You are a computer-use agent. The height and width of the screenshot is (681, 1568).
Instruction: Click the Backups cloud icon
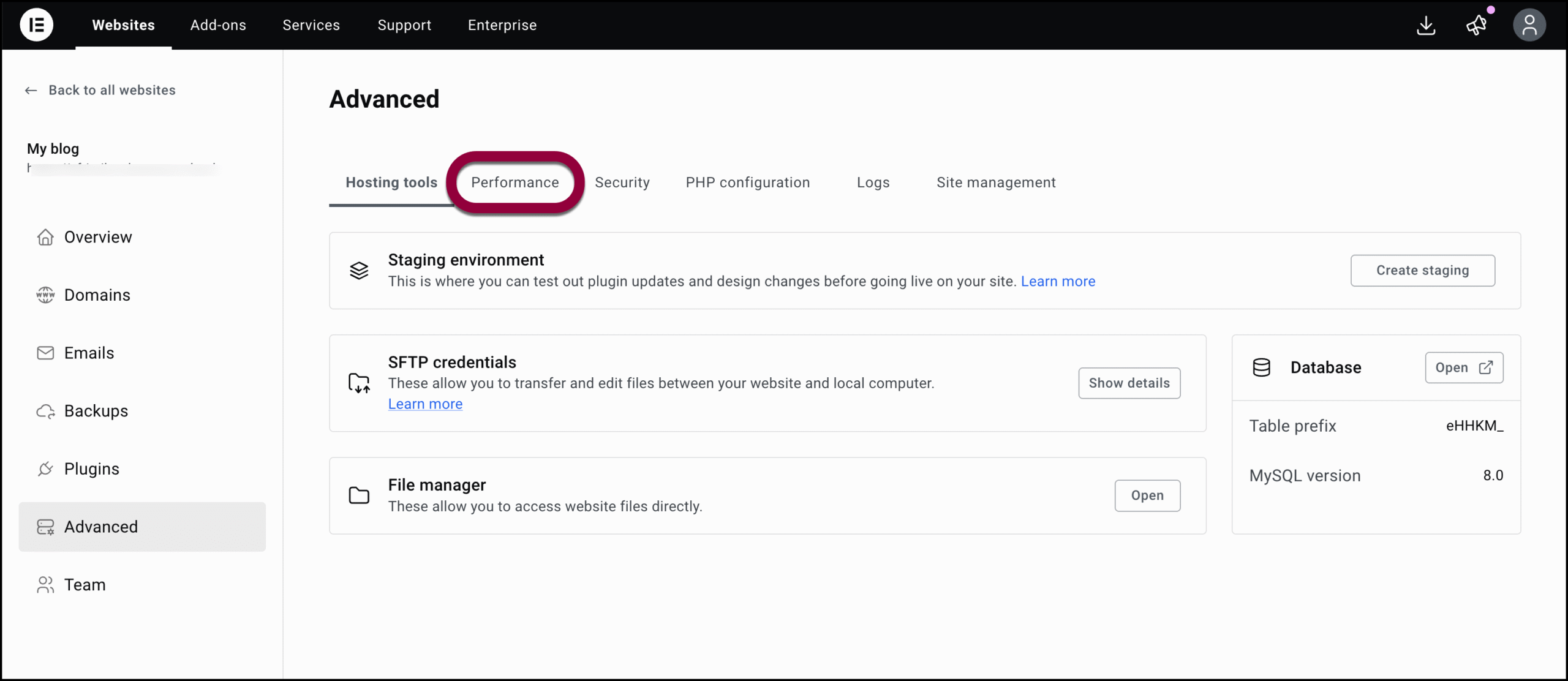(45, 411)
